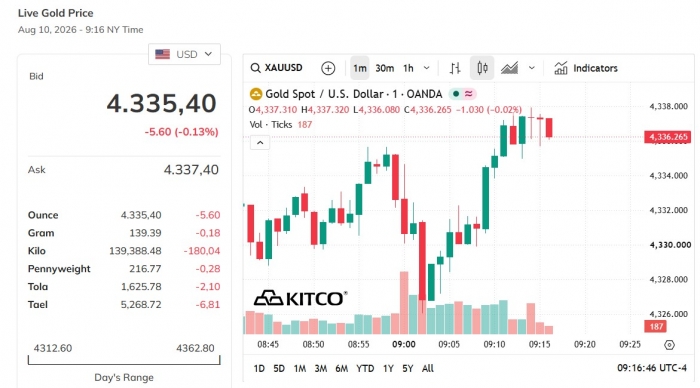Expand more time intervals dropdown
Image resolution: width=700 pixels, height=388 pixels.
point(426,68)
